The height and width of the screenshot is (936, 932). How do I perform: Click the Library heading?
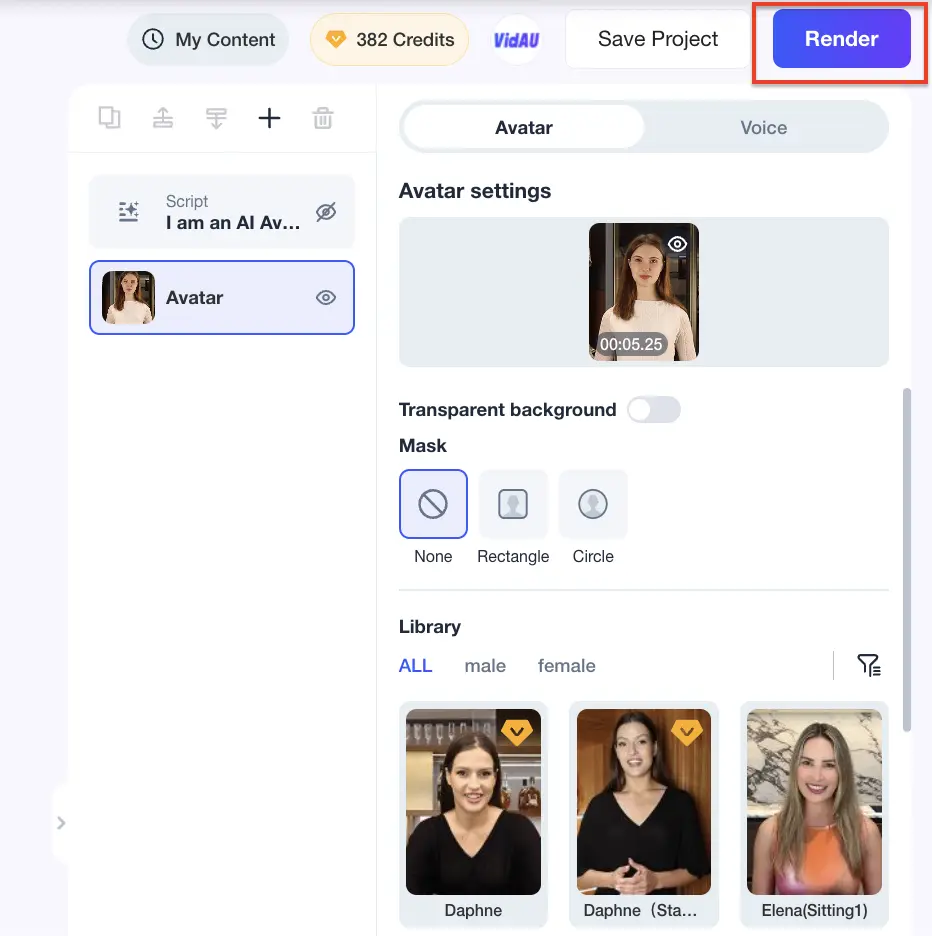point(430,627)
